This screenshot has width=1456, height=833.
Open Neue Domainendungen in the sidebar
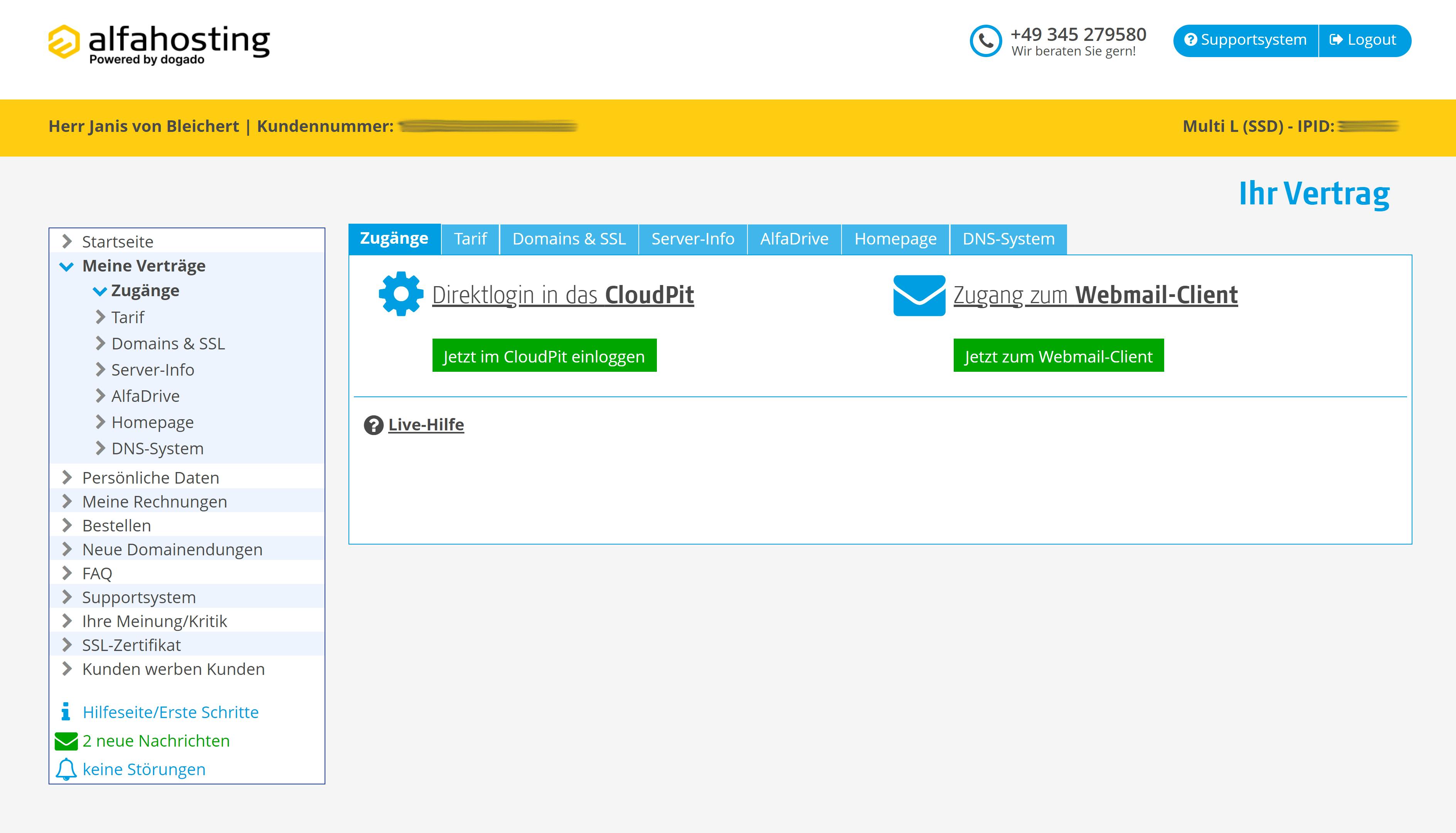(x=172, y=549)
